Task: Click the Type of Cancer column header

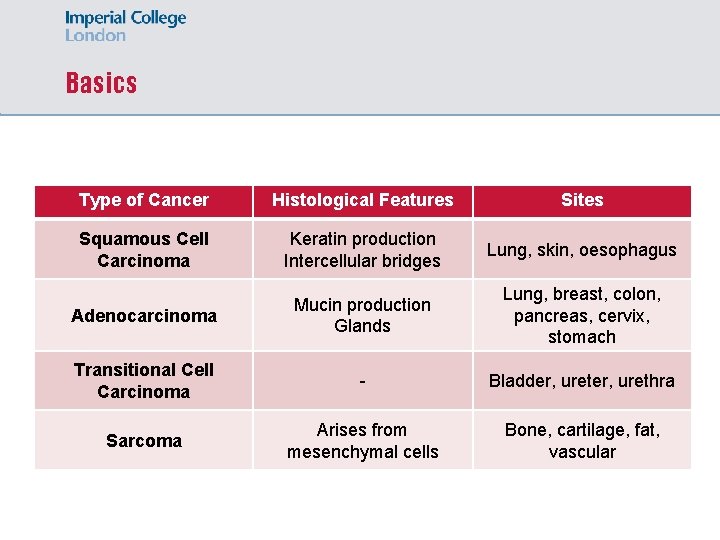Action: [x=144, y=201]
